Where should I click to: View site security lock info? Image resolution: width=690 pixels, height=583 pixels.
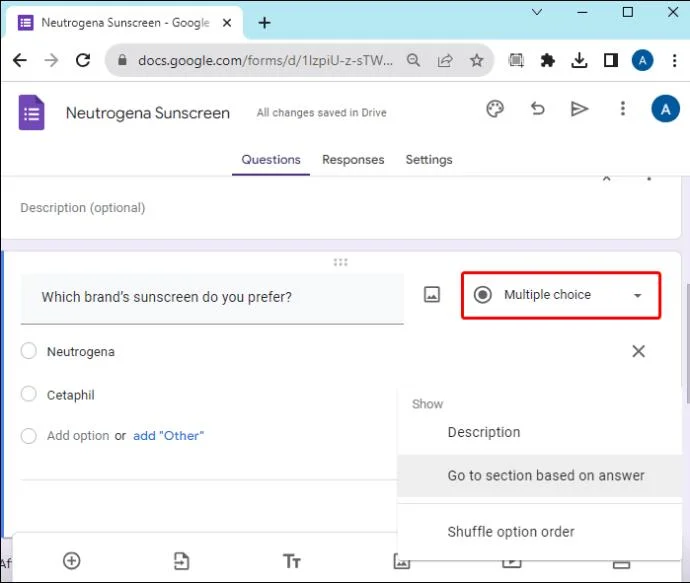[x=122, y=60]
